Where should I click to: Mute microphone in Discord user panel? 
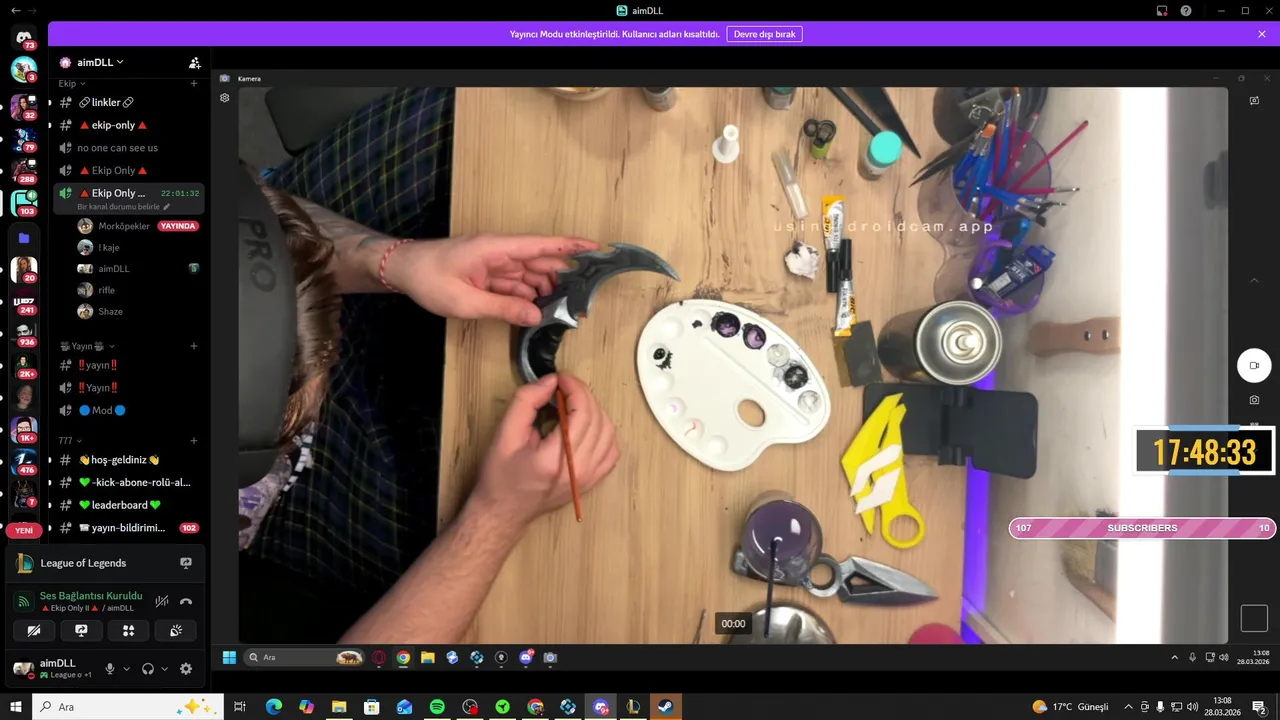[110, 669]
